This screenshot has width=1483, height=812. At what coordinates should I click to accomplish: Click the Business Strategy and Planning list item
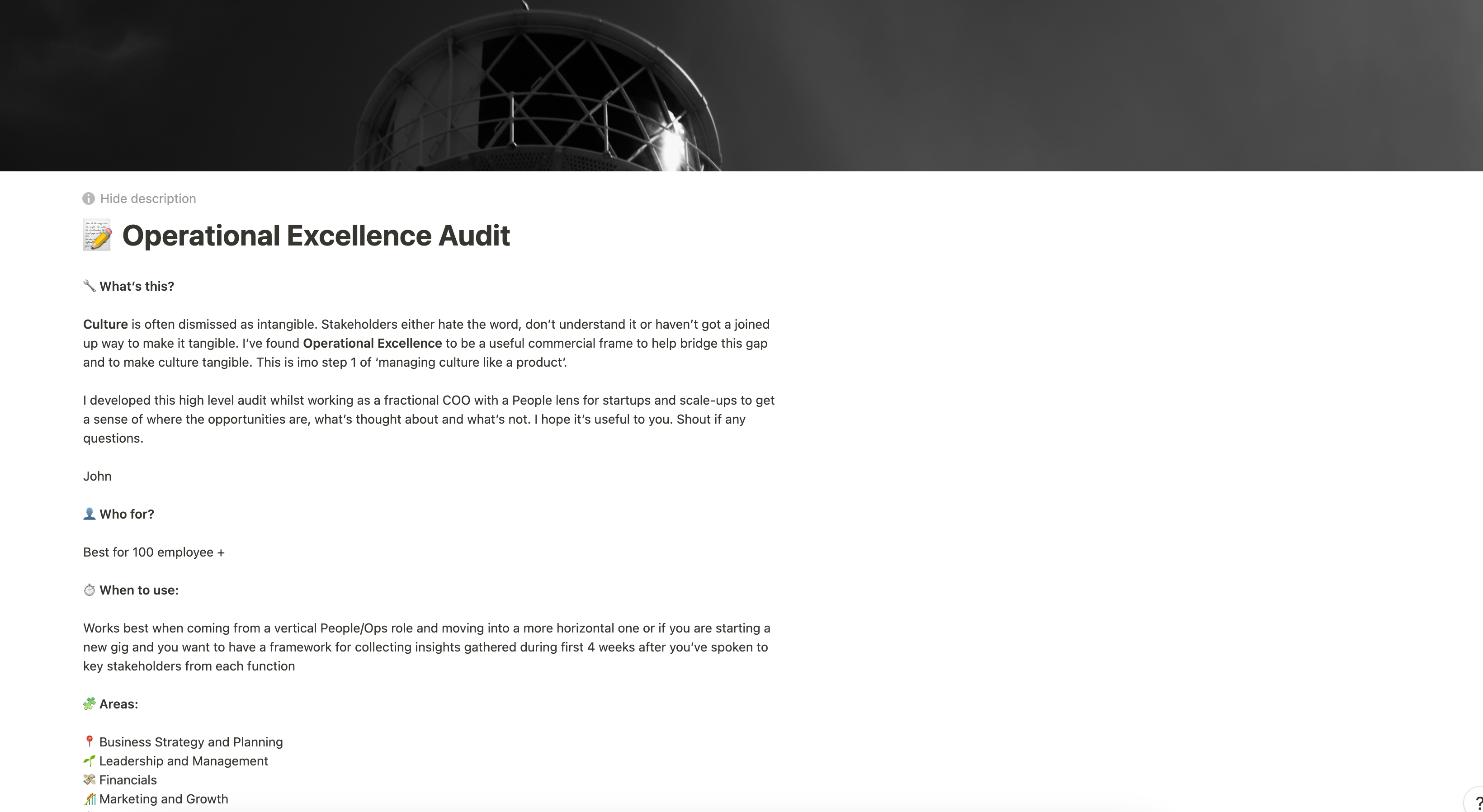coord(190,742)
